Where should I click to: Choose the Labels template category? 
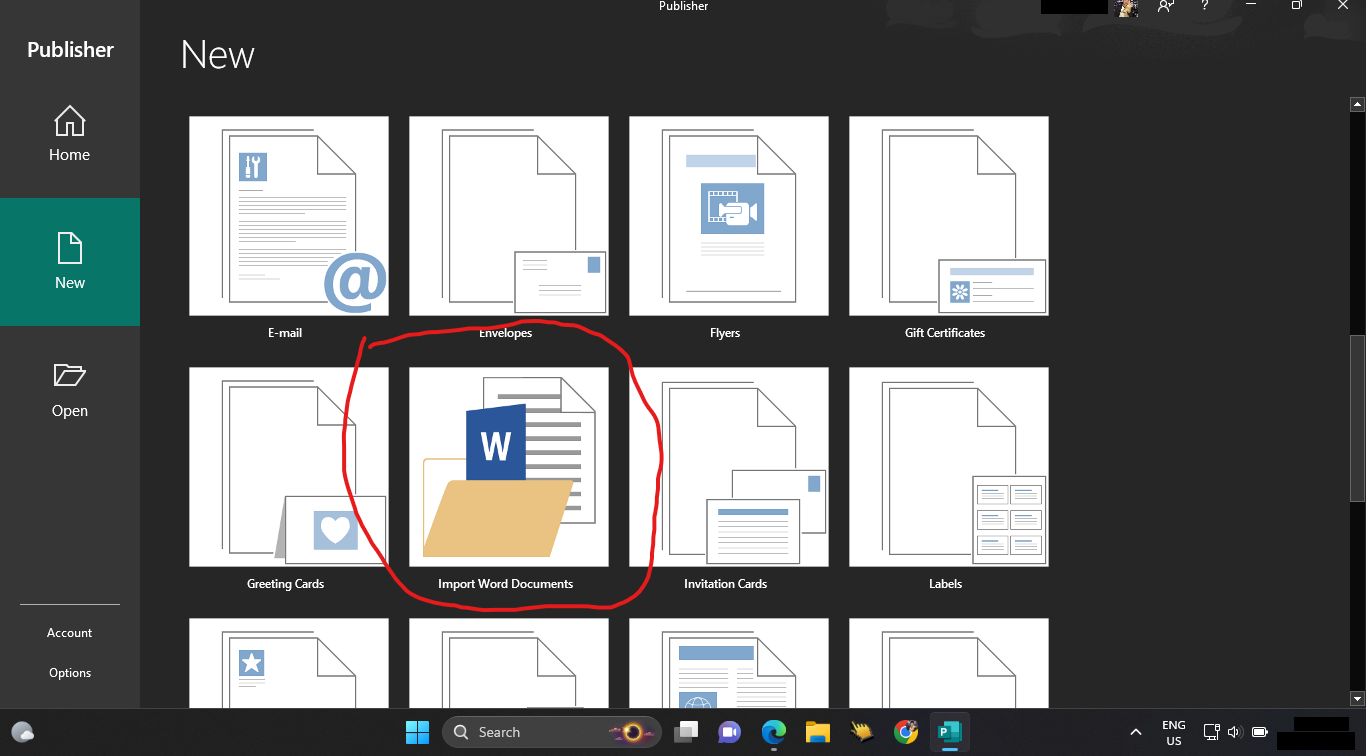949,479
